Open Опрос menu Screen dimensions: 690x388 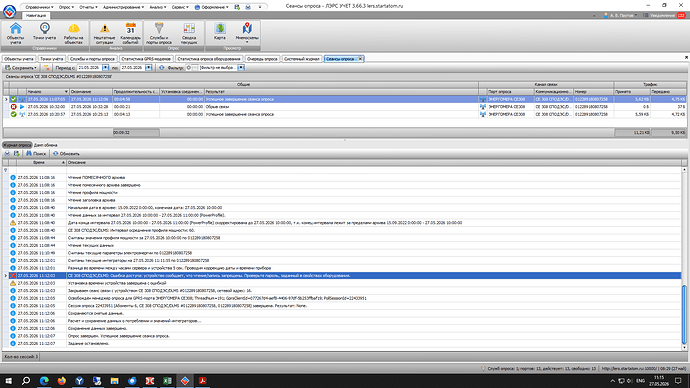(x=66, y=7)
